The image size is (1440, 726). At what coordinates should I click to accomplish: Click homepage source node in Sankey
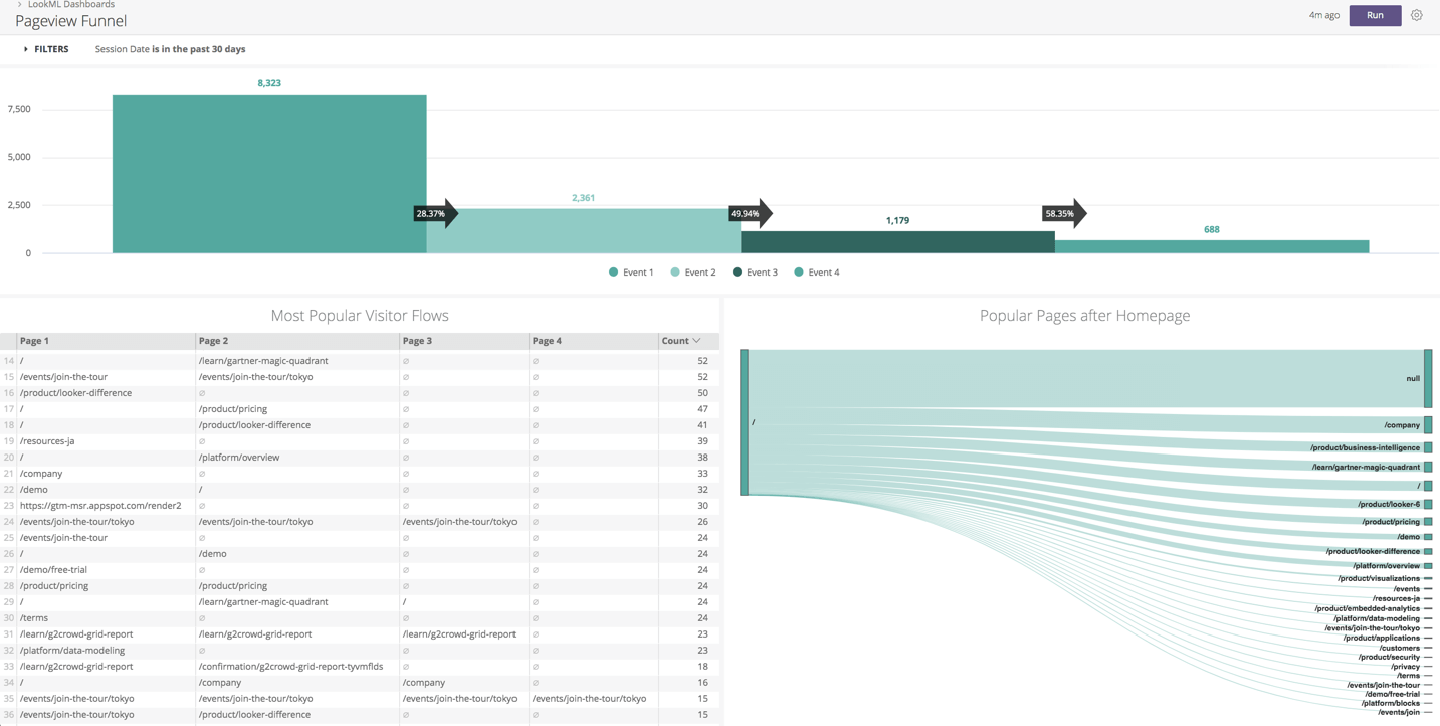[744, 423]
